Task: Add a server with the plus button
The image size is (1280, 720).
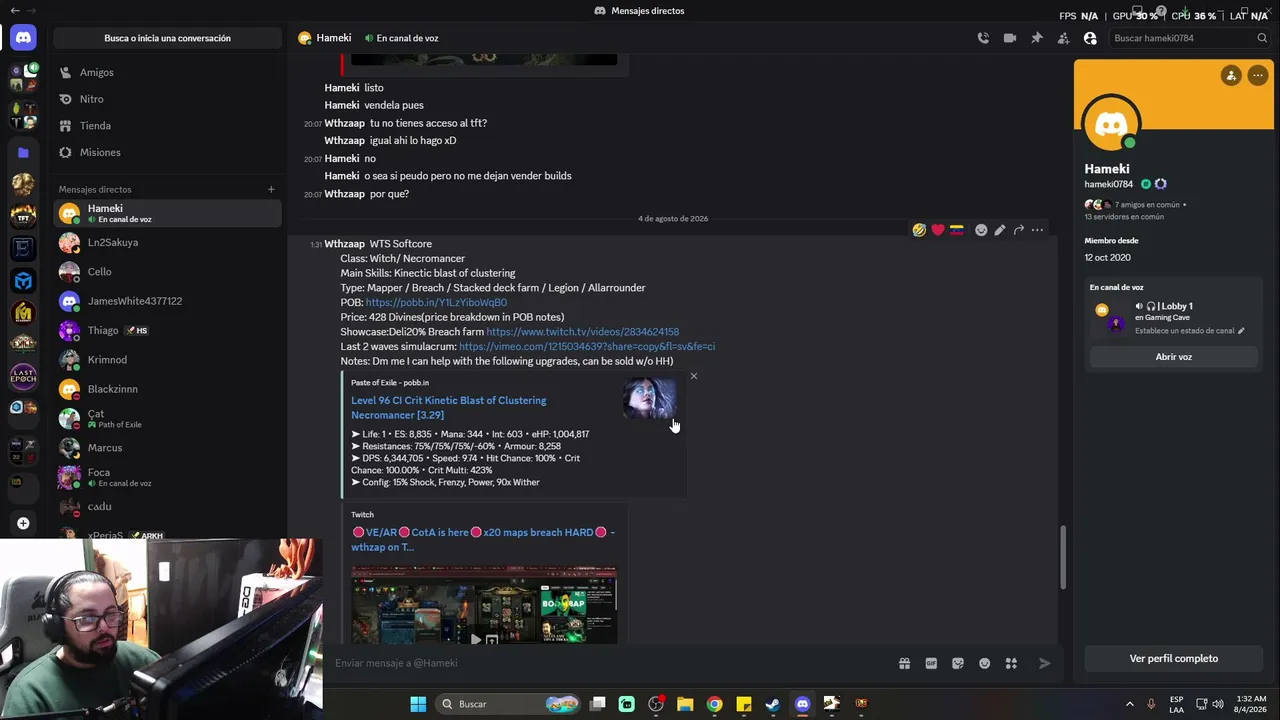Action: (23, 523)
